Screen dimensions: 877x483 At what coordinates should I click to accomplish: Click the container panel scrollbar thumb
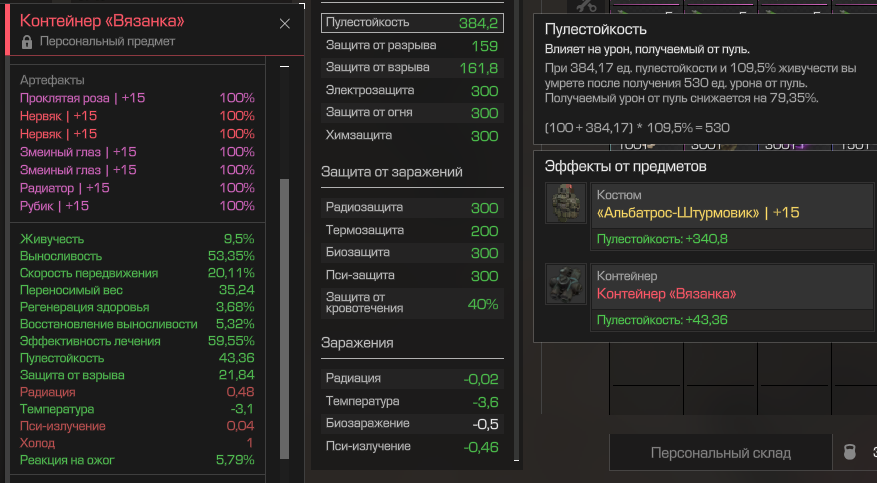point(285,319)
